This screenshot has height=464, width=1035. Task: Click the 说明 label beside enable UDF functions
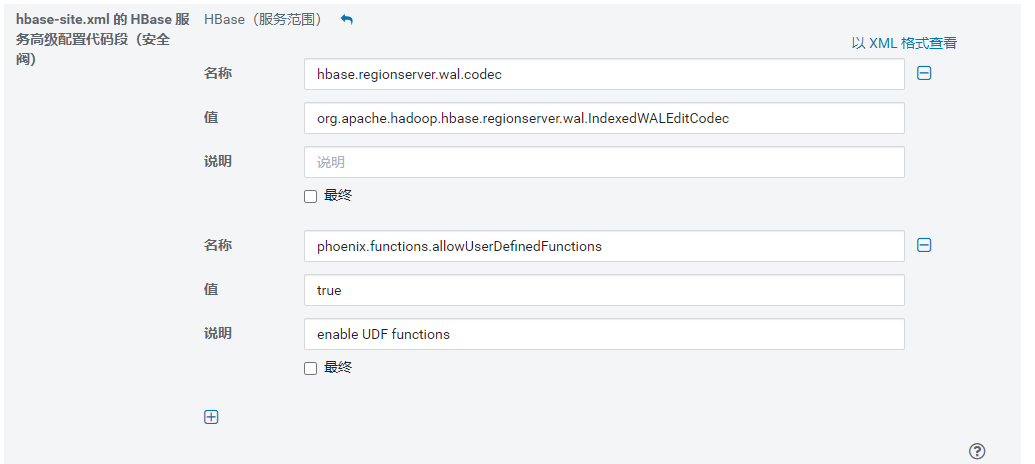(x=218, y=333)
